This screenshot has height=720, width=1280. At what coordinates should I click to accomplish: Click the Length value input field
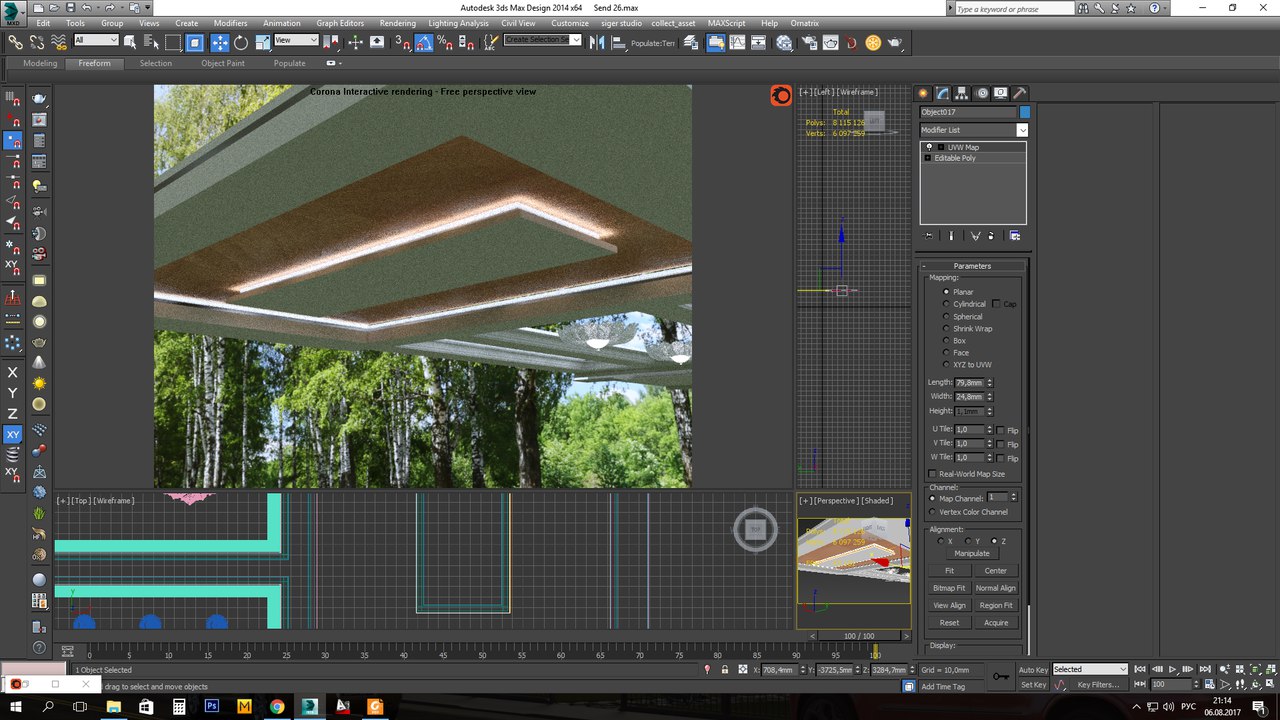tap(969, 383)
